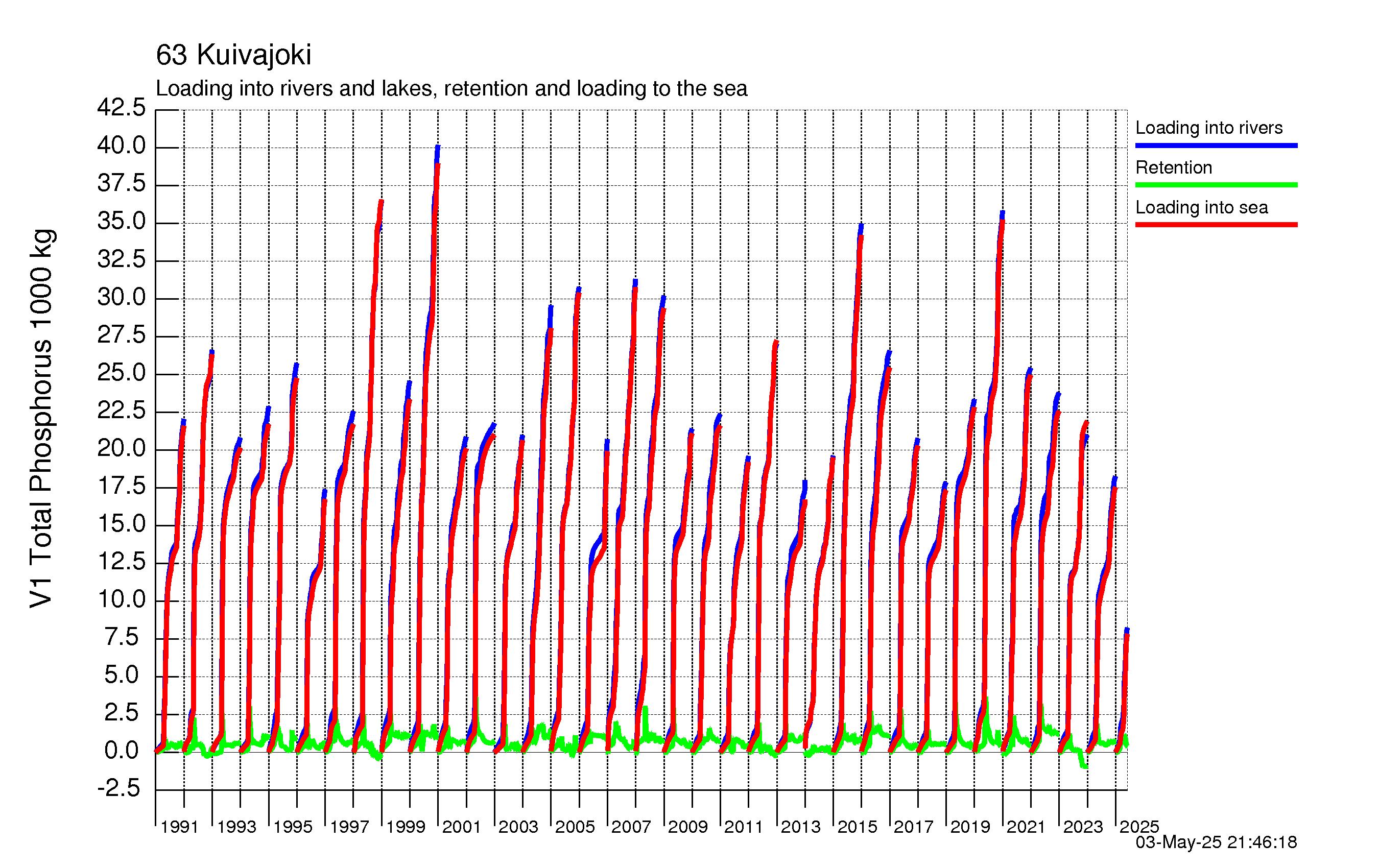The width and height of the screenshot is (1379, 868).
Task: Click x-axis year label 2023
Action: 1083,827
